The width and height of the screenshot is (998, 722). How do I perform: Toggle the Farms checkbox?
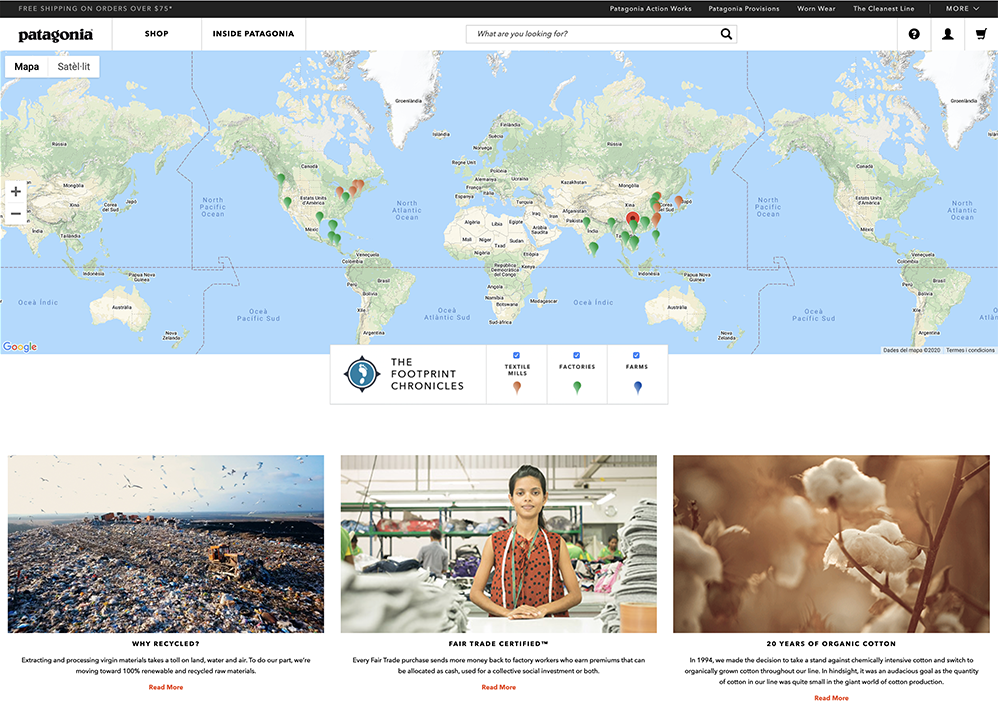pos(636,355)
